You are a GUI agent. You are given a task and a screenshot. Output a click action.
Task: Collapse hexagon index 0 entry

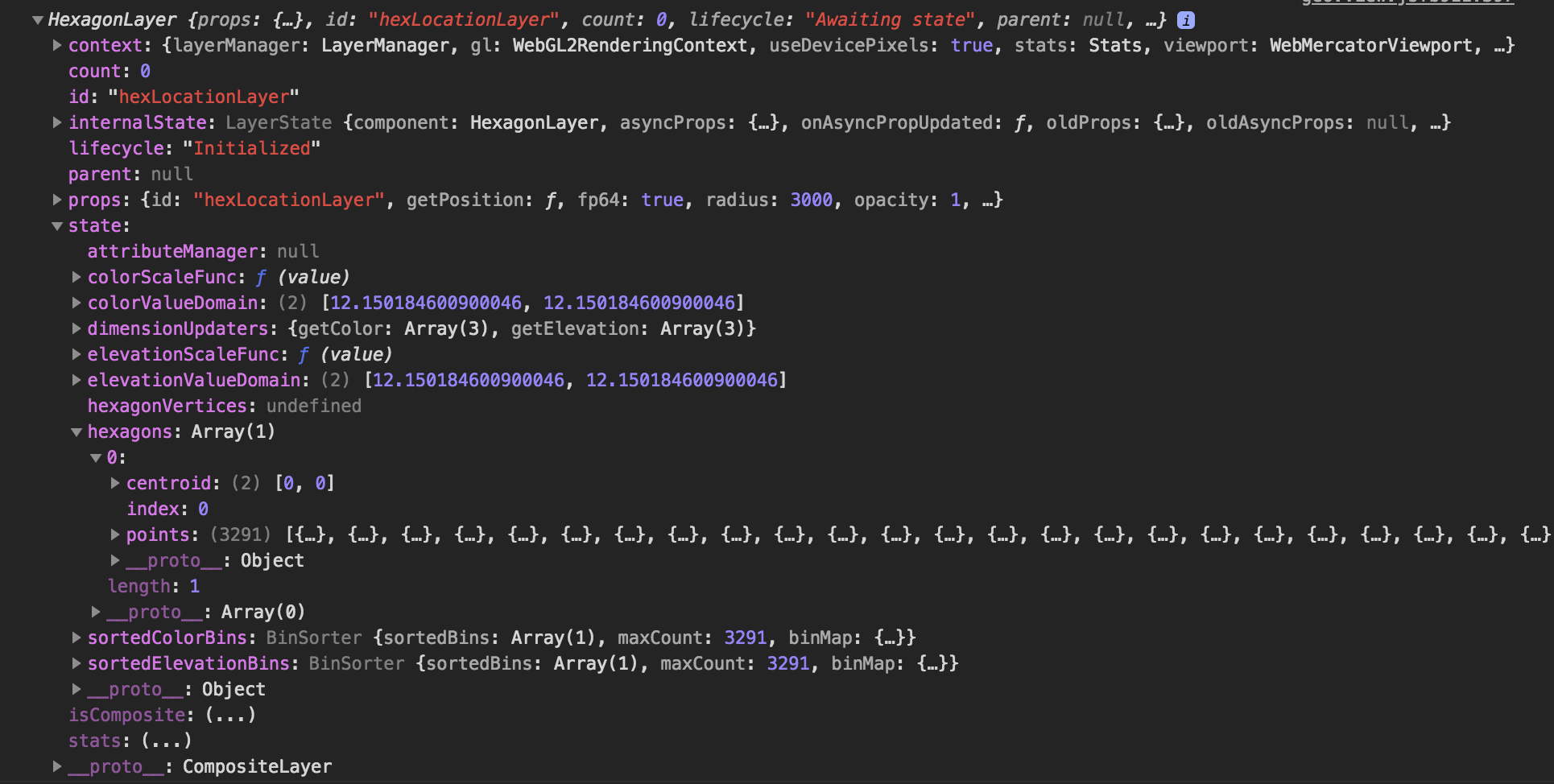tap(96, 458)
